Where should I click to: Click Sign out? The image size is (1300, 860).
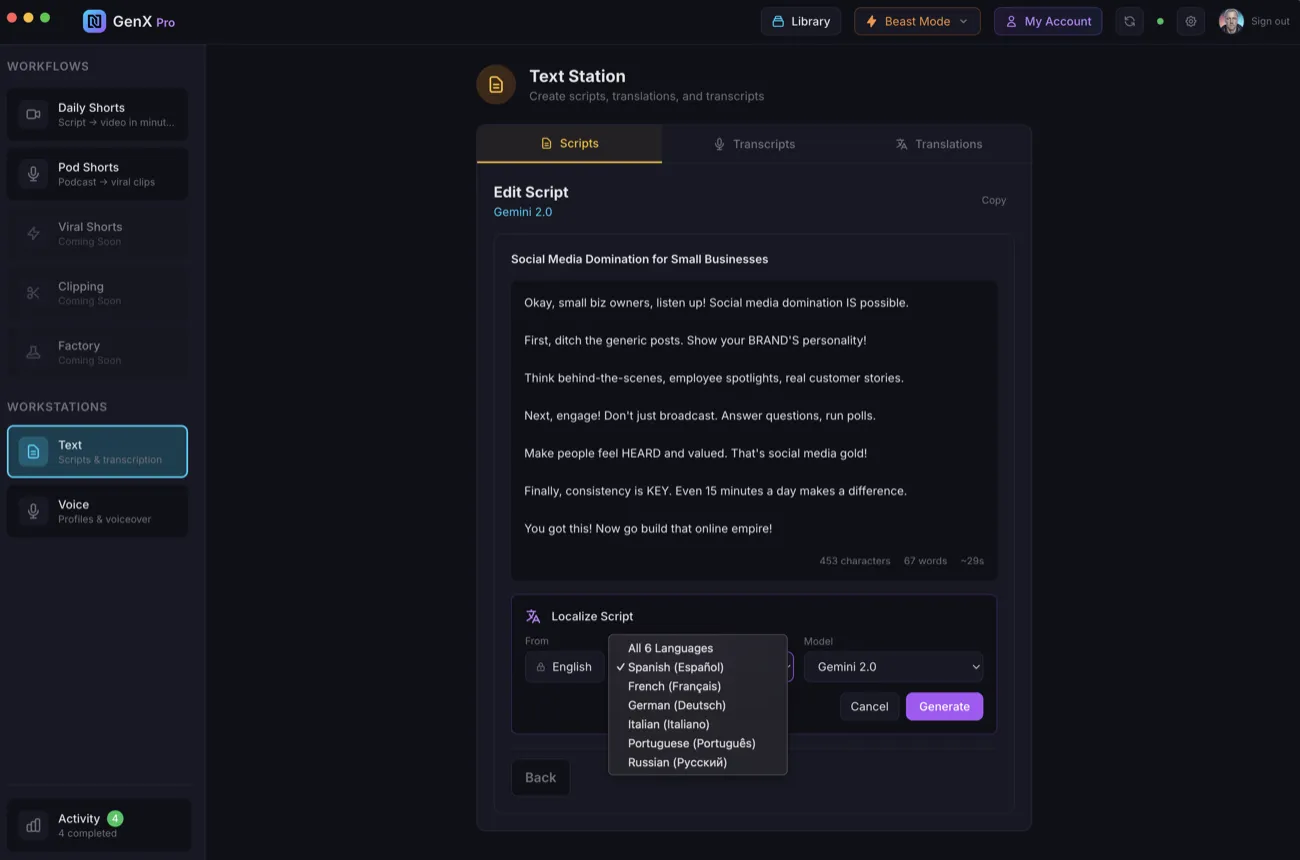tap(1269, 20)
